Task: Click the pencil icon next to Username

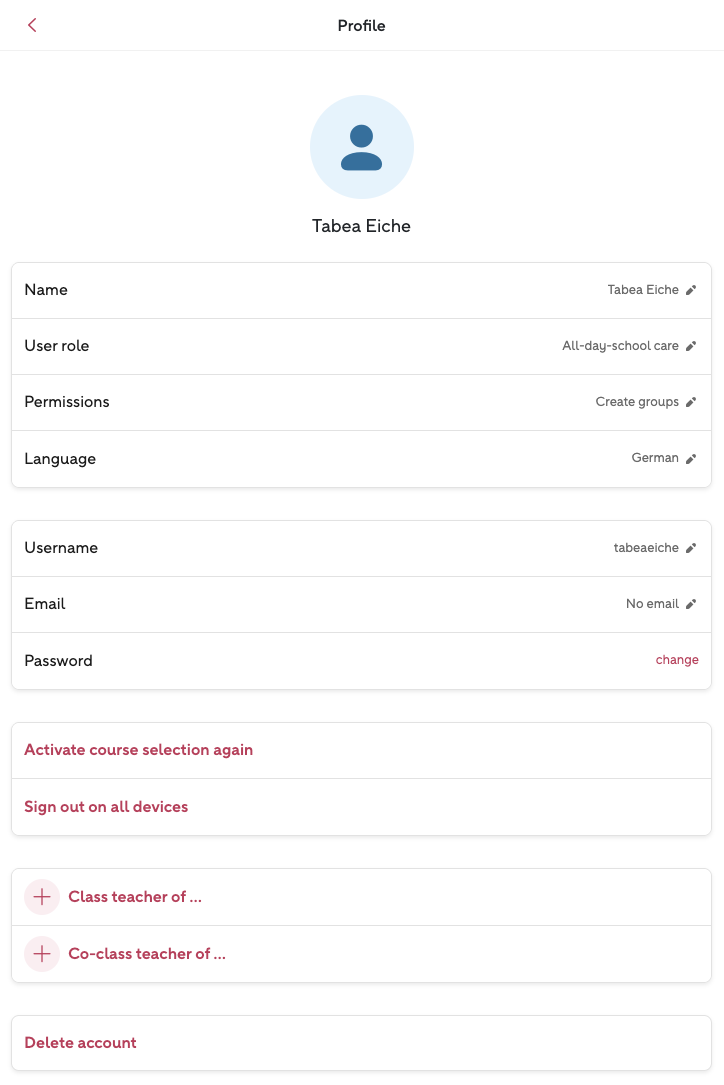Action: coord(691,548)
